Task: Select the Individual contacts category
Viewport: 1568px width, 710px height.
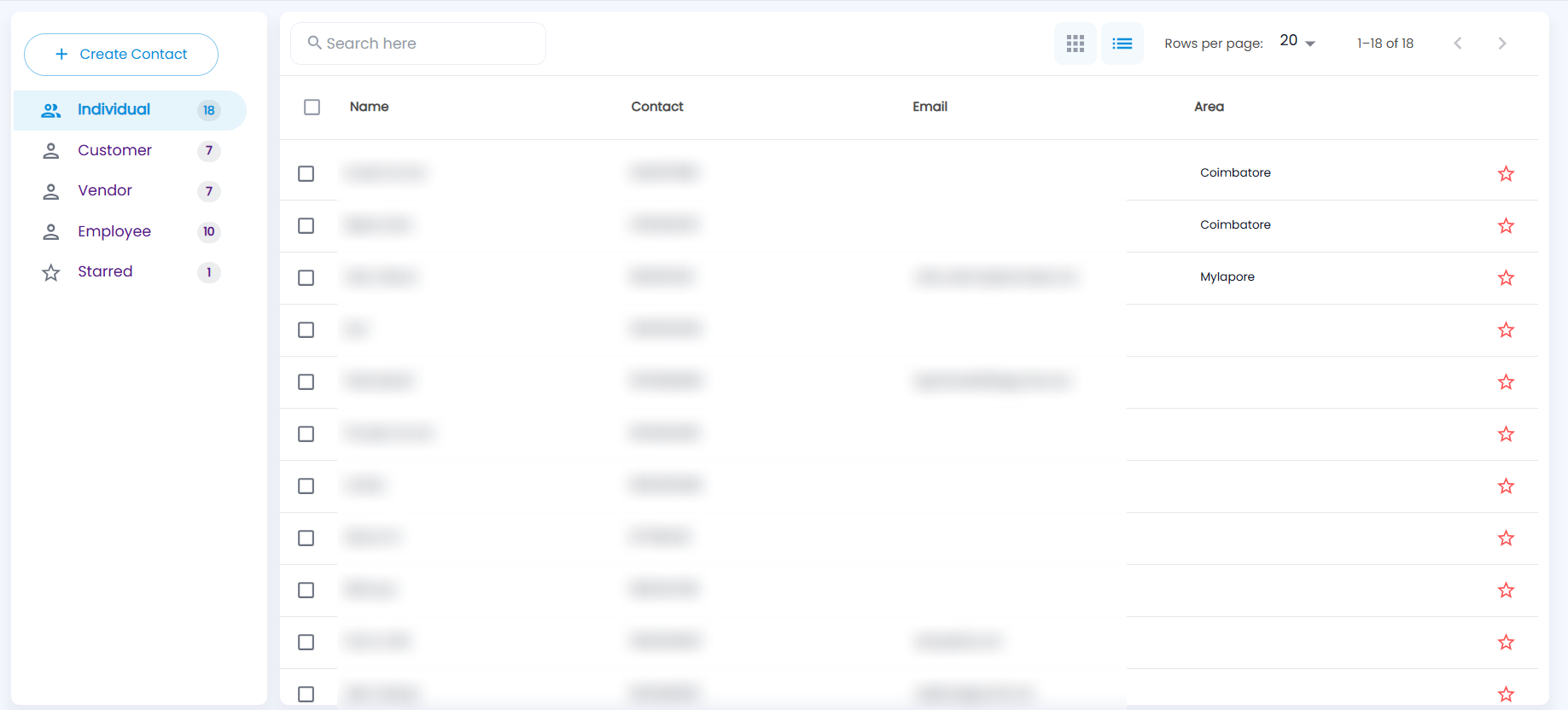Action: pos(130,110)
